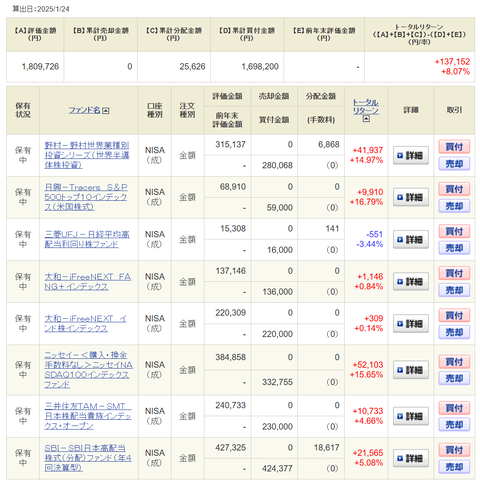Select valuation cell 68,910
480x487 pixels.
[233, 187]
